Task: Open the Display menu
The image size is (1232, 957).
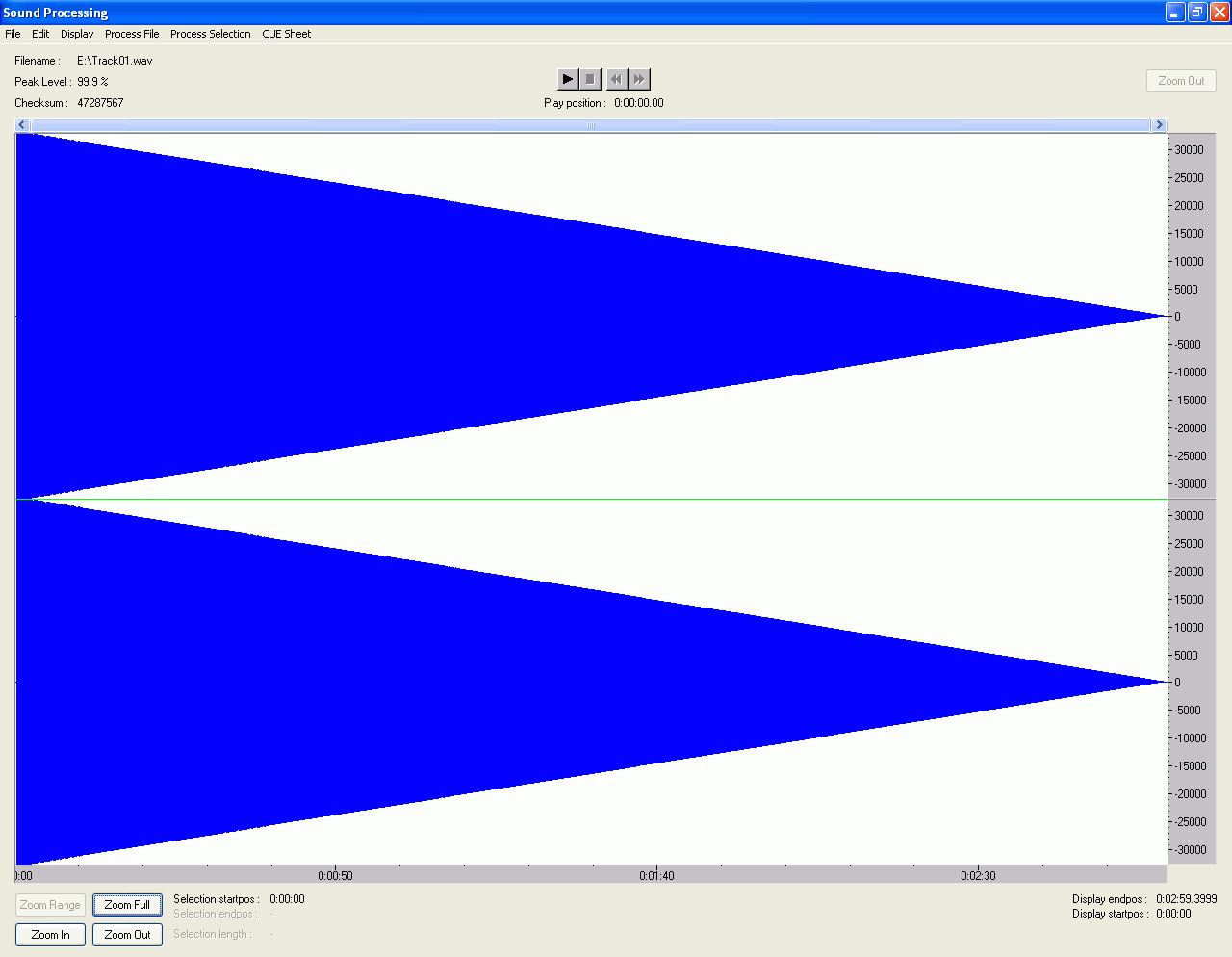Action: click(77, 34)
